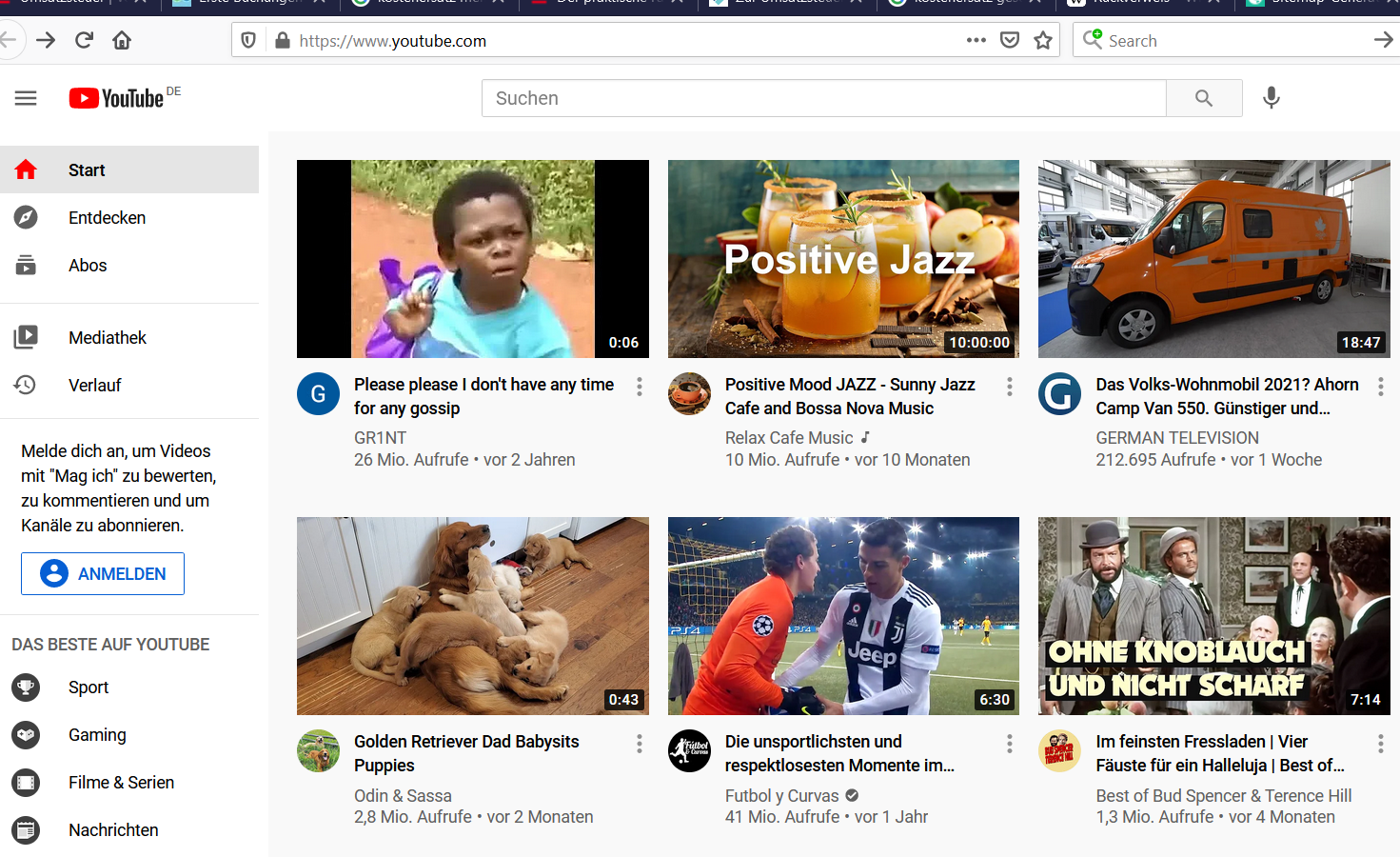Image resolution: width=1400 pixels, height=857 pixels.
Task: Start voice search with microphone icon
Action: click(x=1272, y=98)
